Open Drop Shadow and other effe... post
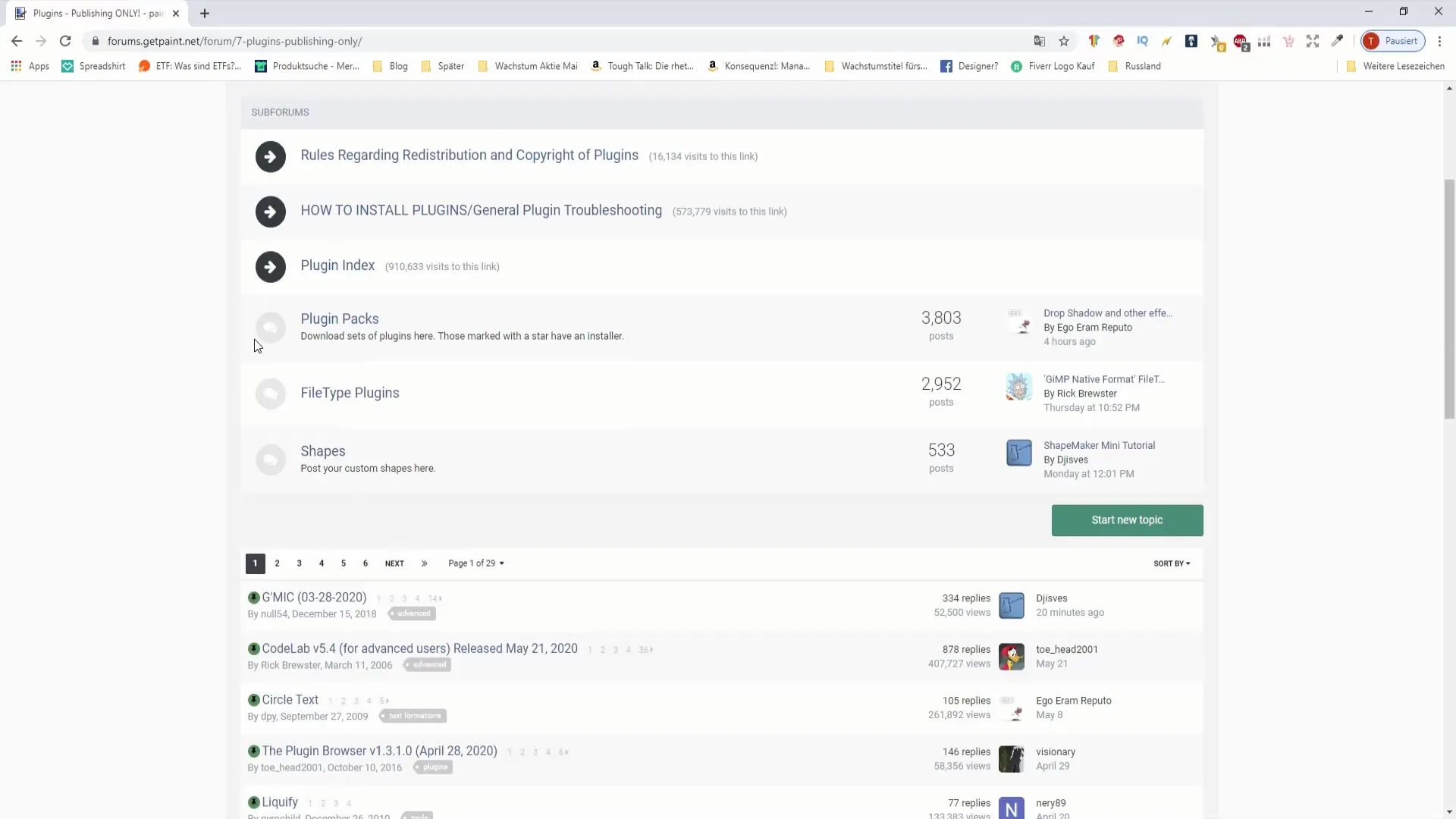 (x=1108, y=313)
